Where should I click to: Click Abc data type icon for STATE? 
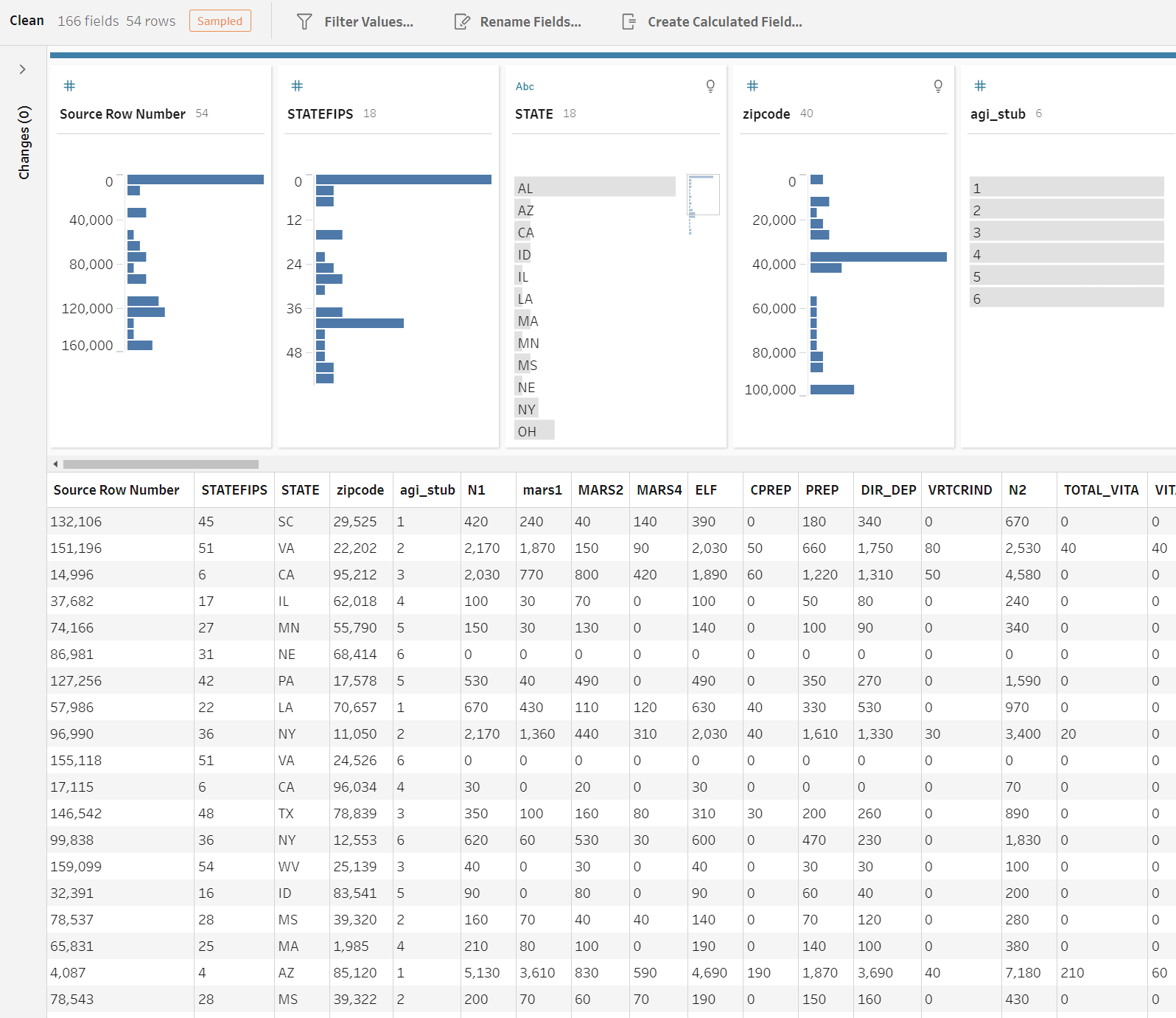(525, 86)
